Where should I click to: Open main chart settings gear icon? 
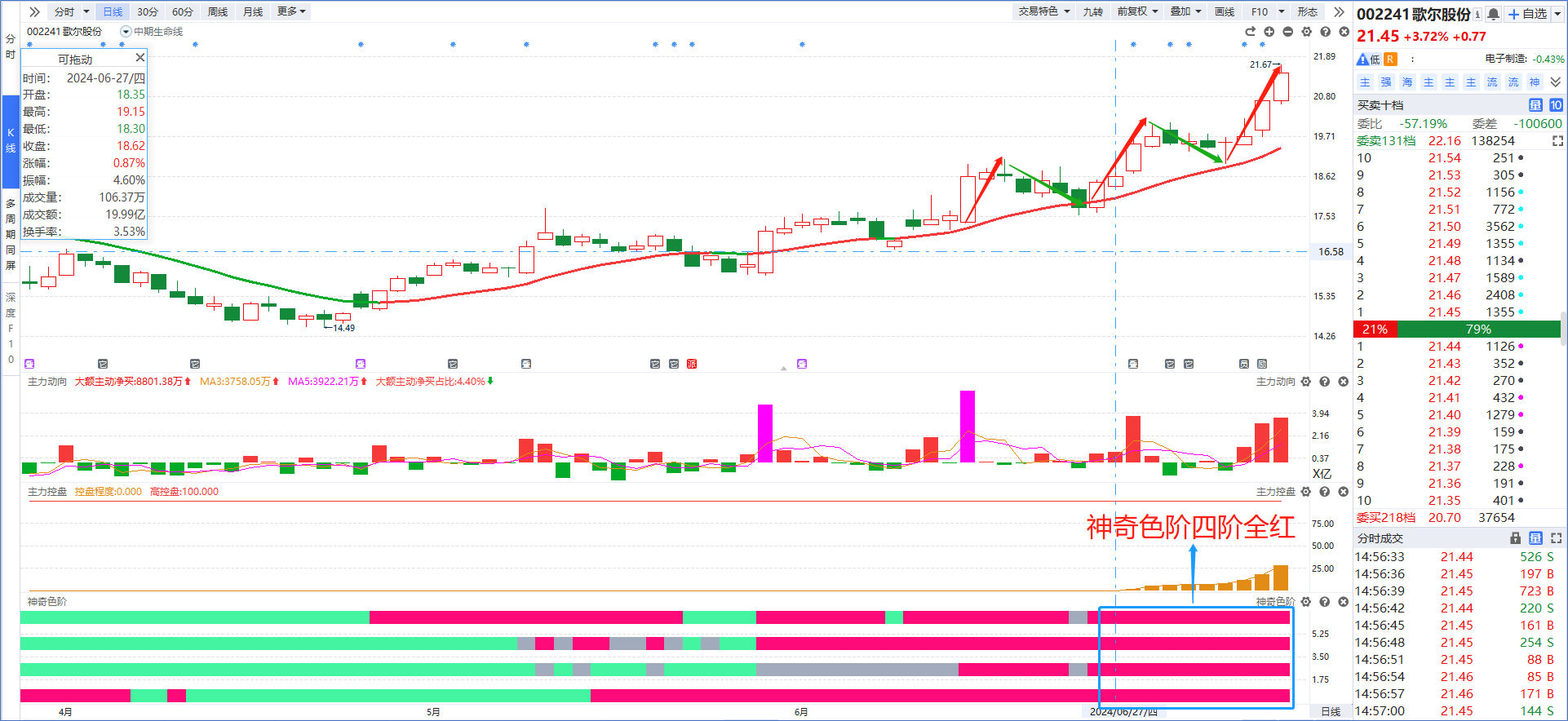point(1306,31)
